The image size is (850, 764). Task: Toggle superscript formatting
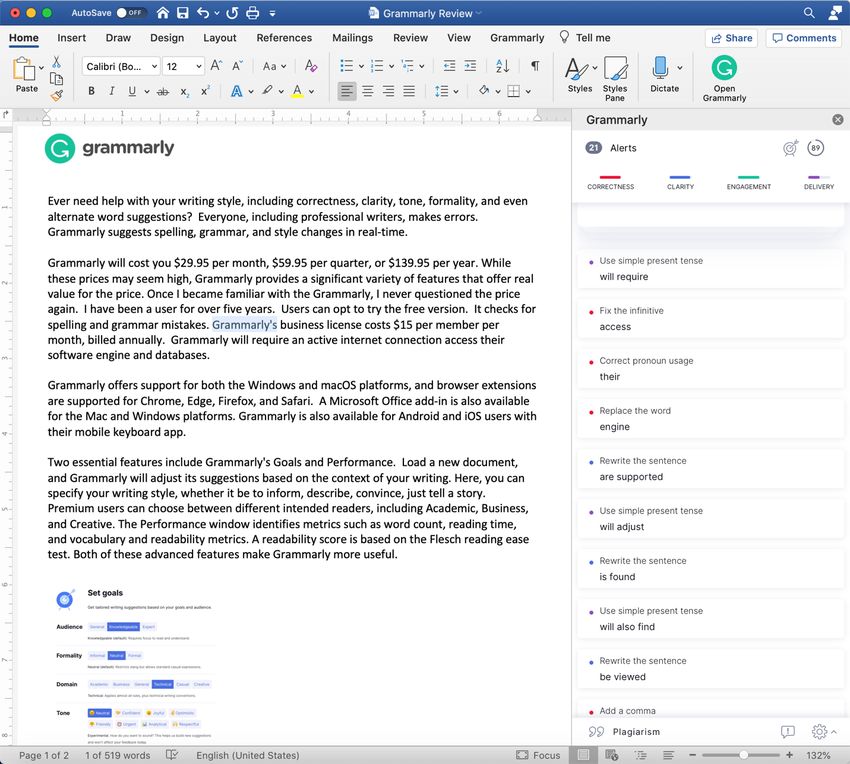pos(205,91)
